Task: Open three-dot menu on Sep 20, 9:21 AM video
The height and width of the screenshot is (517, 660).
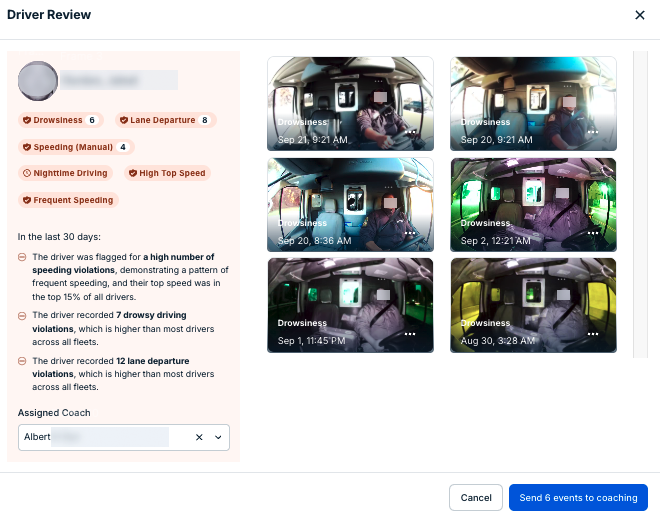Action: coord(593,132)
